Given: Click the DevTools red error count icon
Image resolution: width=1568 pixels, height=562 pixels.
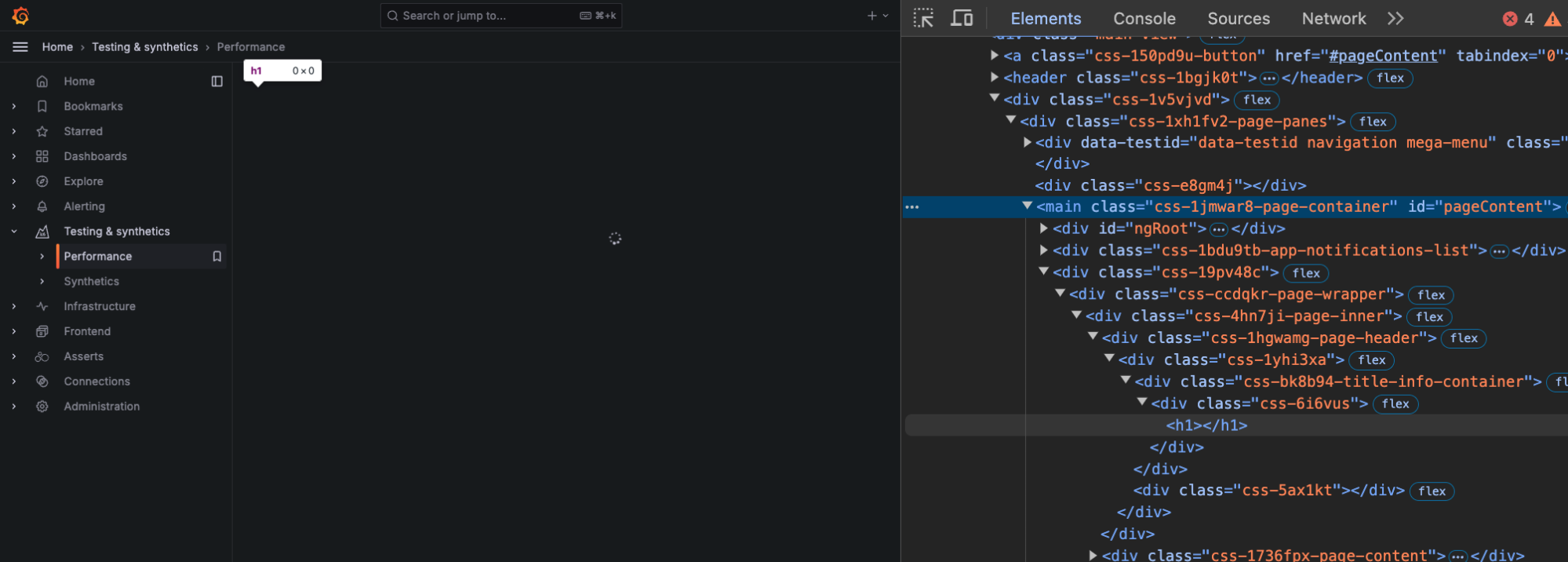Looking at the screenshot, I should coord(1510,19).
